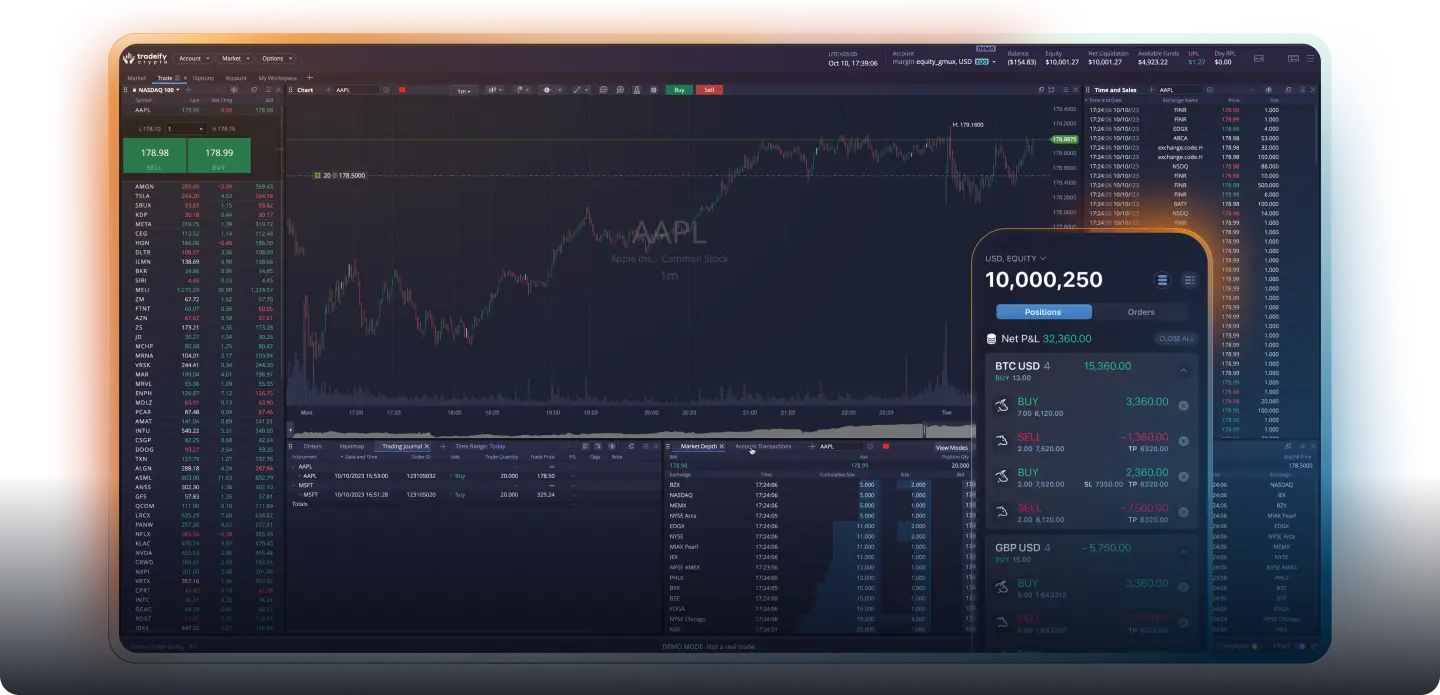Collapse the MSFT group in Trading Journal
1440x695 pixels.
294,485
